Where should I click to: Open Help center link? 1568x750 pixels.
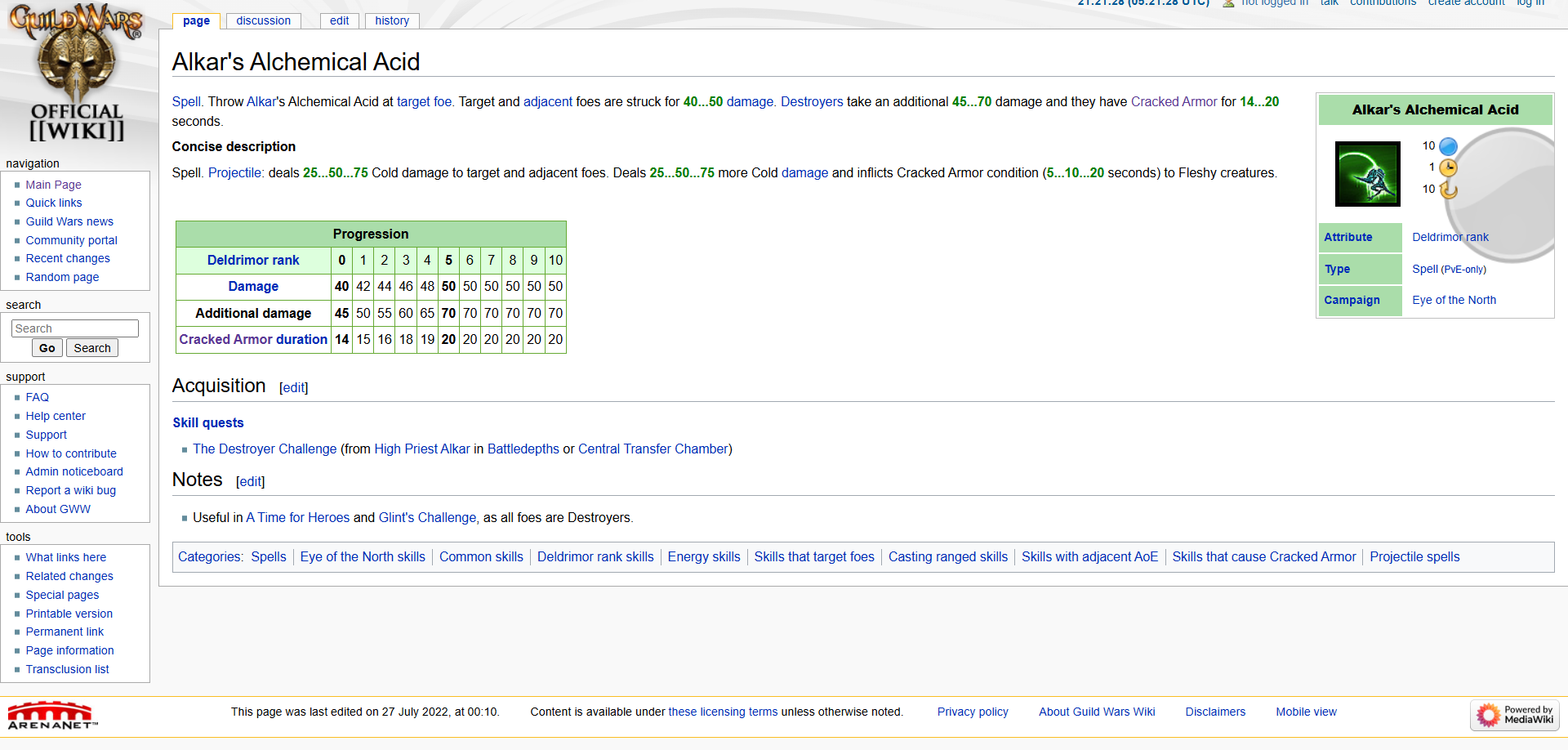pos(56,416)
